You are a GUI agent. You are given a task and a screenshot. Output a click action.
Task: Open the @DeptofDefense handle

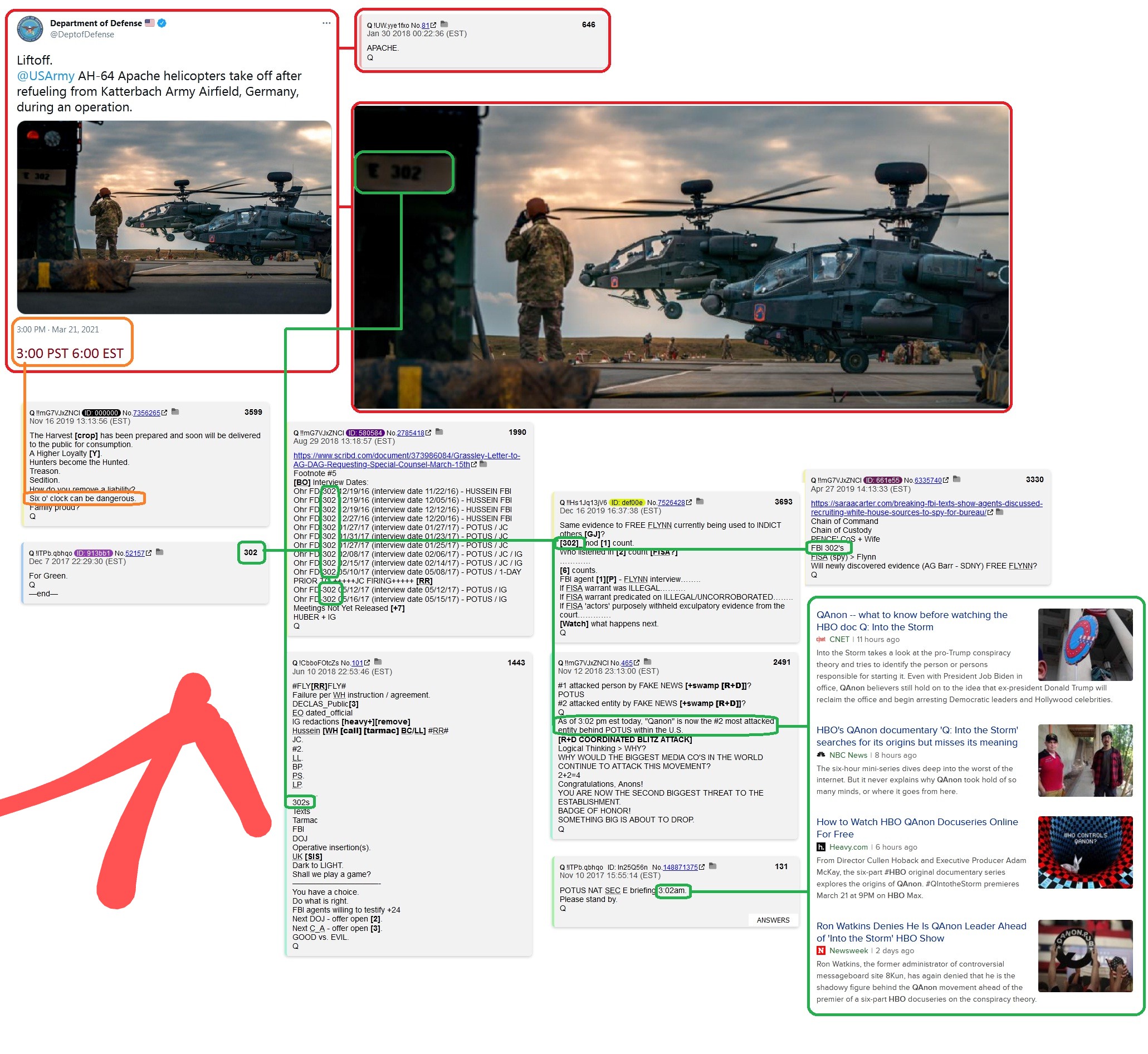point(82,34)
